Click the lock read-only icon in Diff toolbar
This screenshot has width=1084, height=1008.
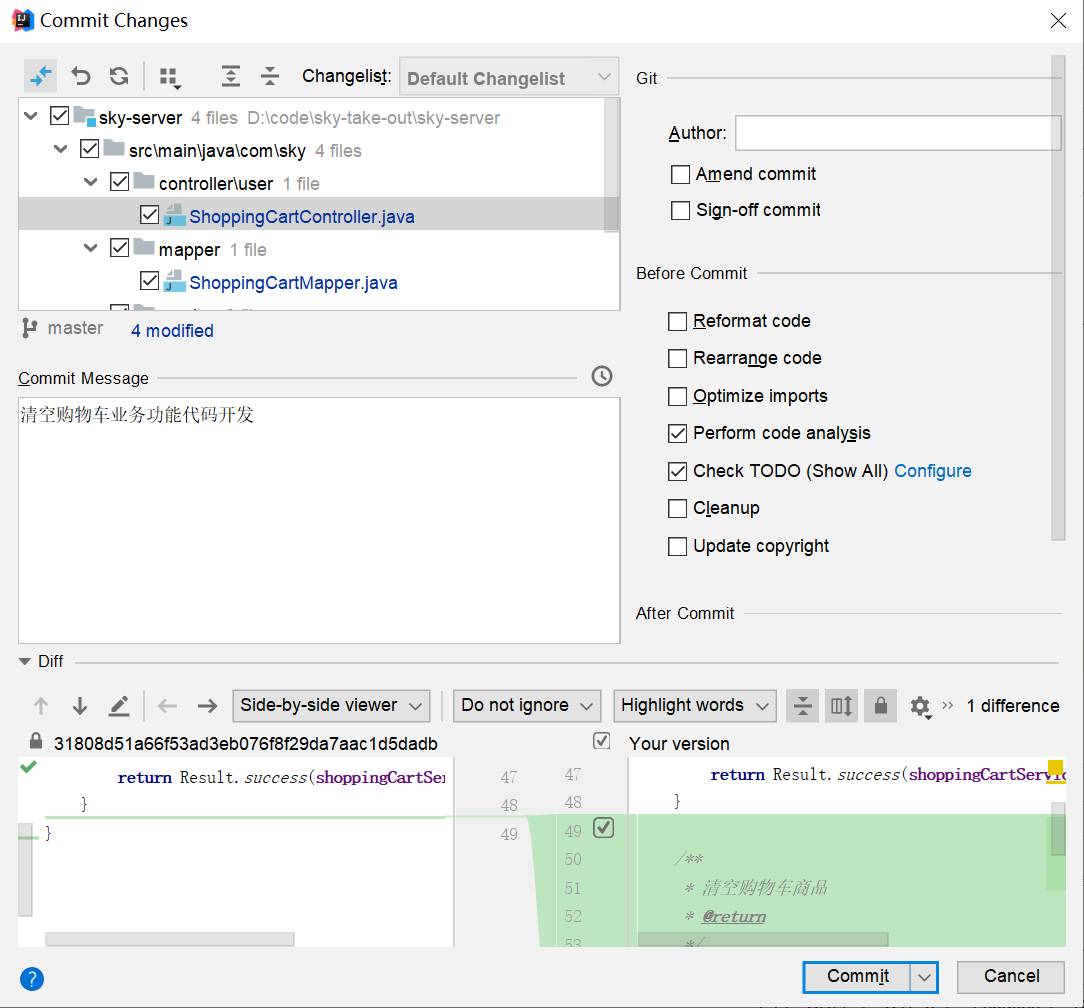[880, 706]
